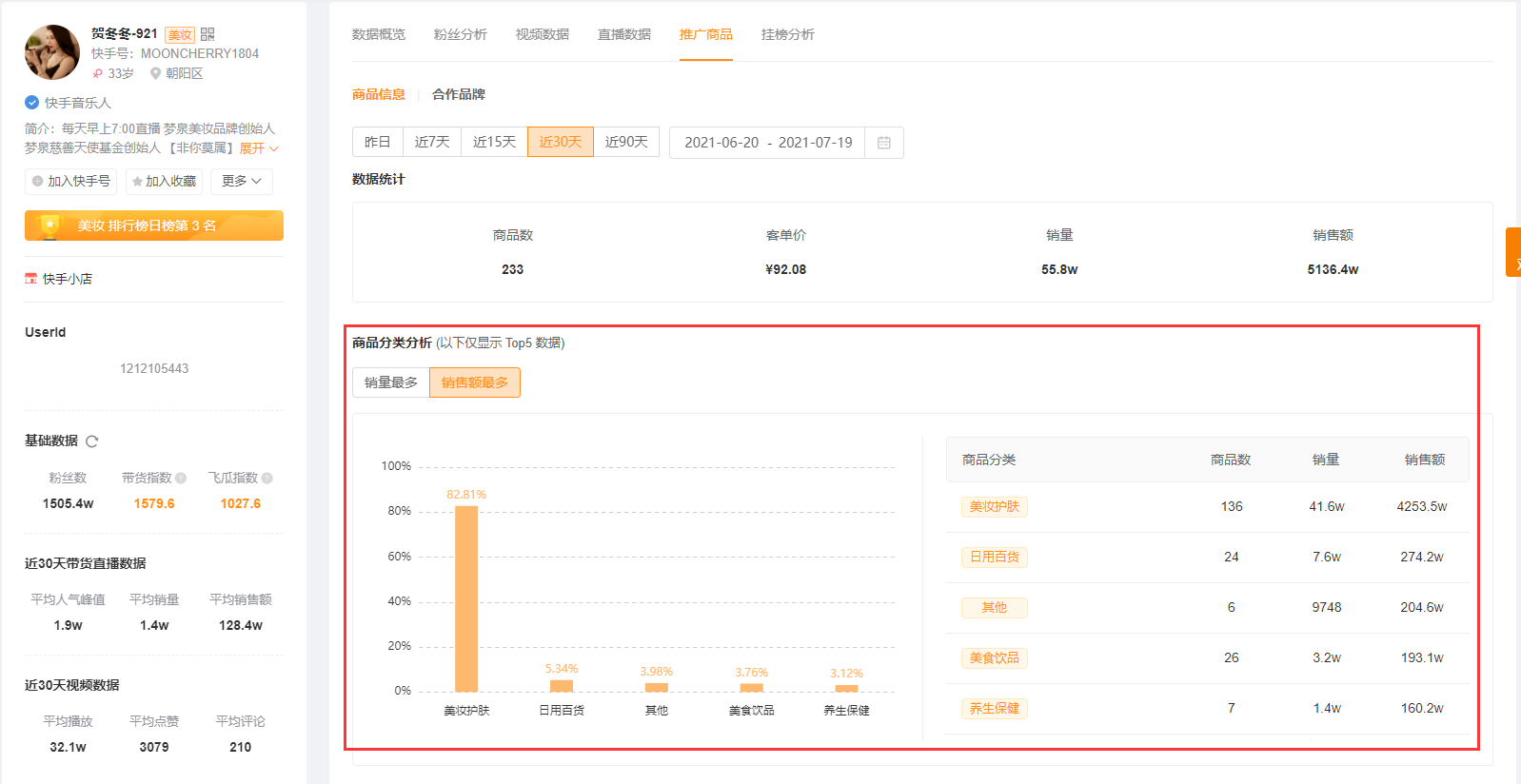The width and height of the screenshot is (1521, 784).
Task: Click the calendar icon in date range
Action: coord(884,143)
